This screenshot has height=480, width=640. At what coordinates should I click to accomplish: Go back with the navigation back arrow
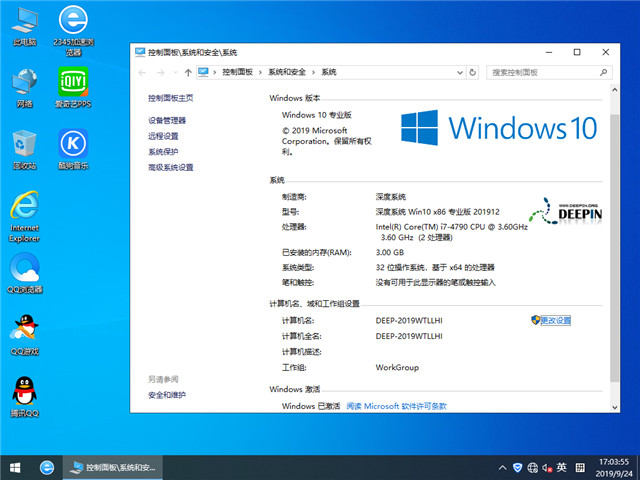[142, 73]
